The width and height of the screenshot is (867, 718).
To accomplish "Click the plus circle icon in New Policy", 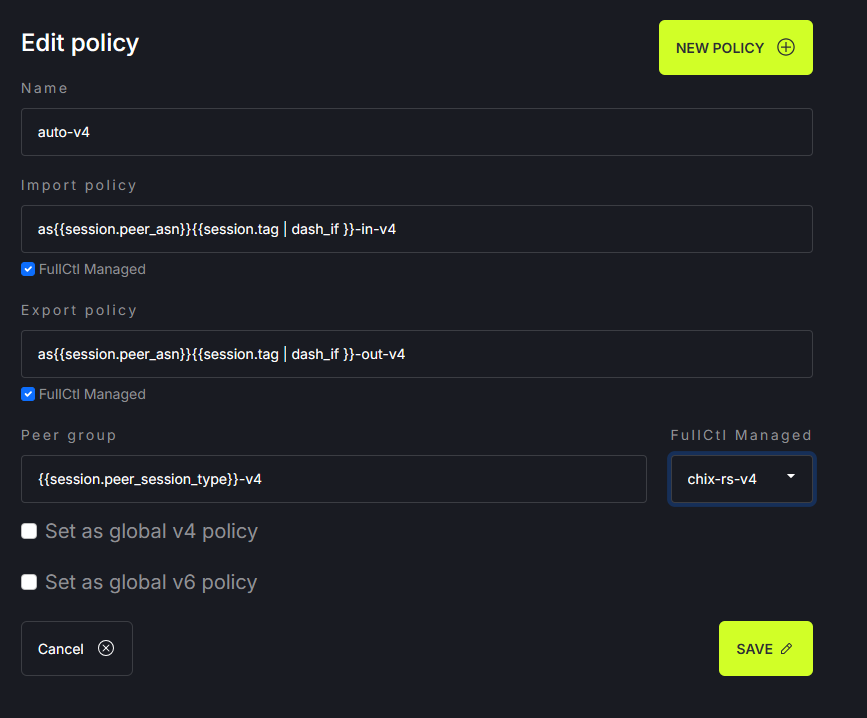I will [x=786, y=47].
